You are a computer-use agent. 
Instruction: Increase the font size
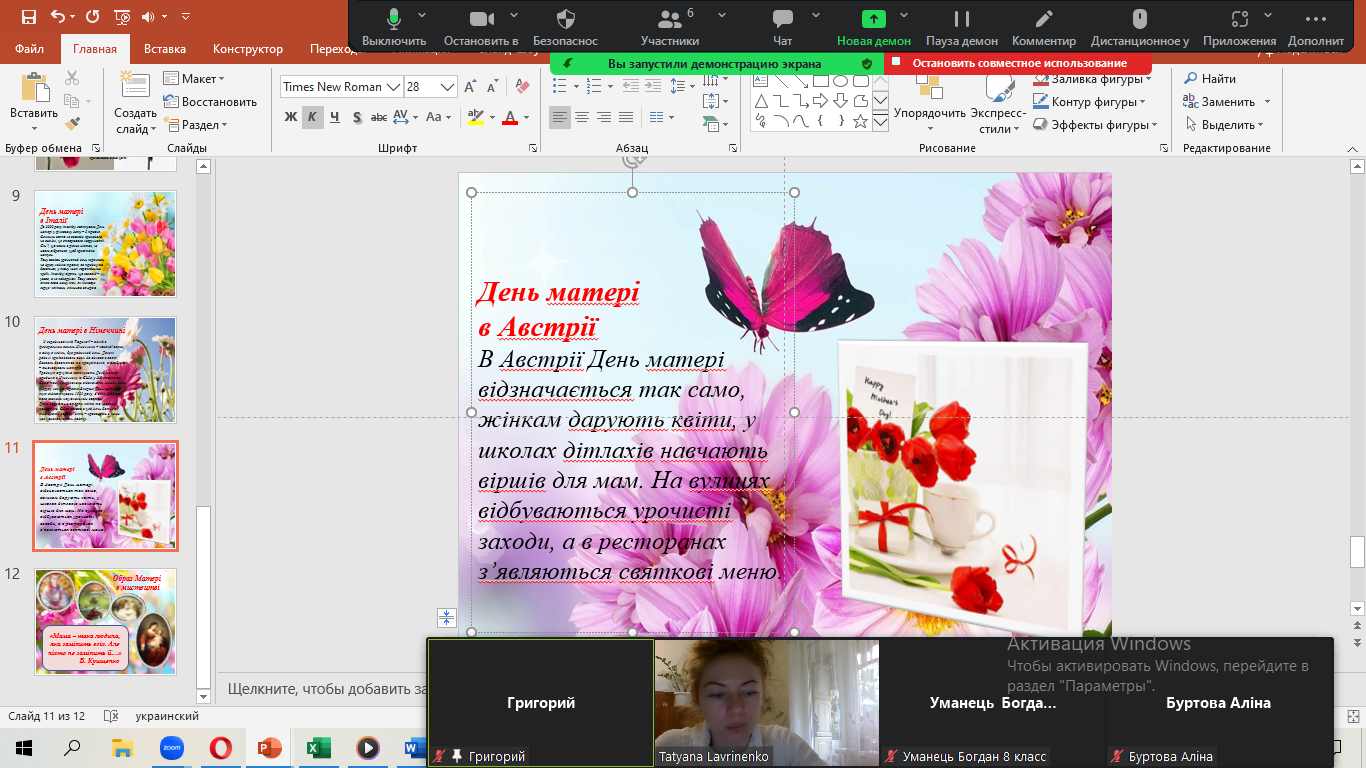(472, 86)
